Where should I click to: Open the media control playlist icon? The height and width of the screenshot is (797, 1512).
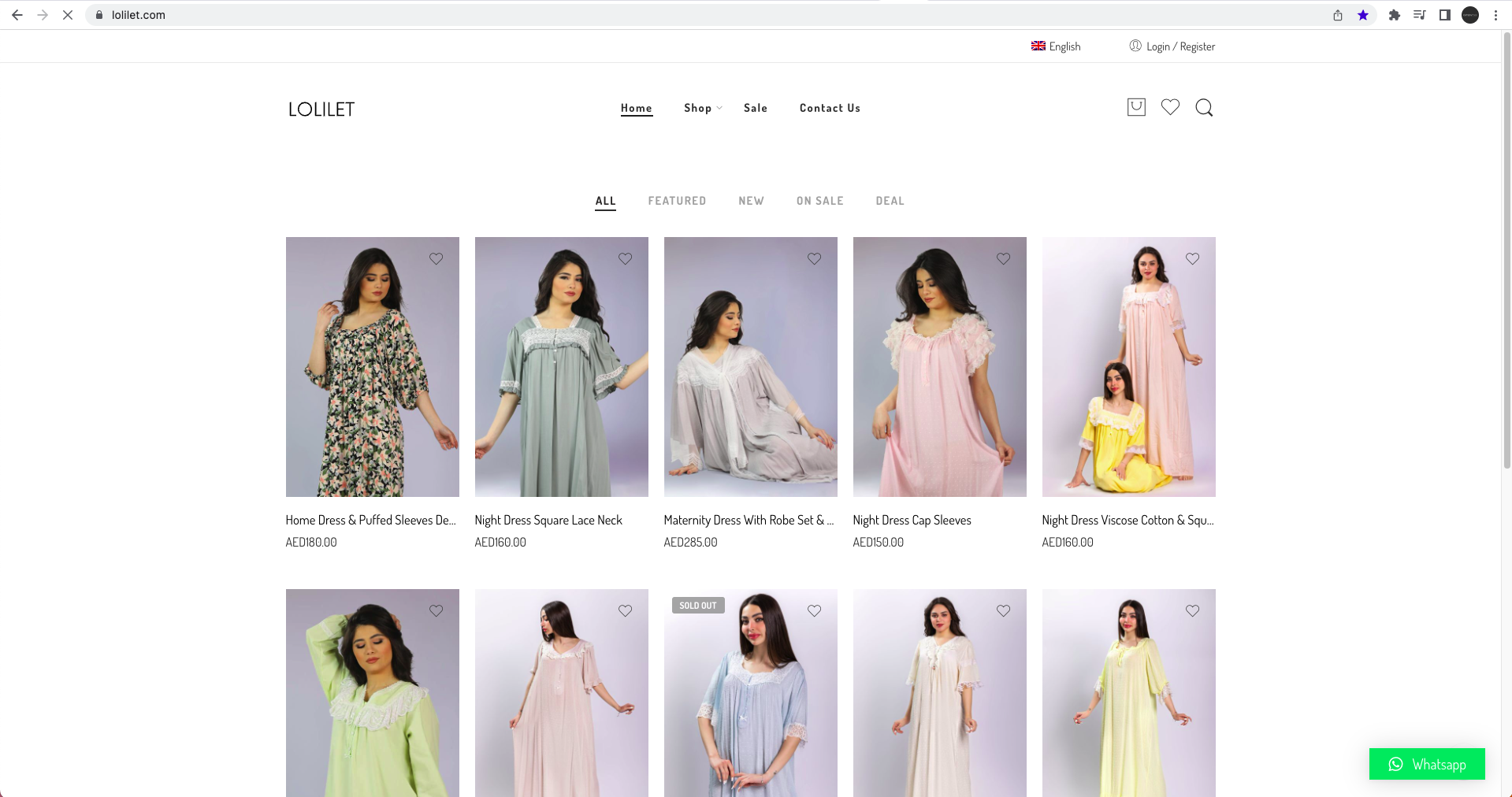tap(1420, 15)
